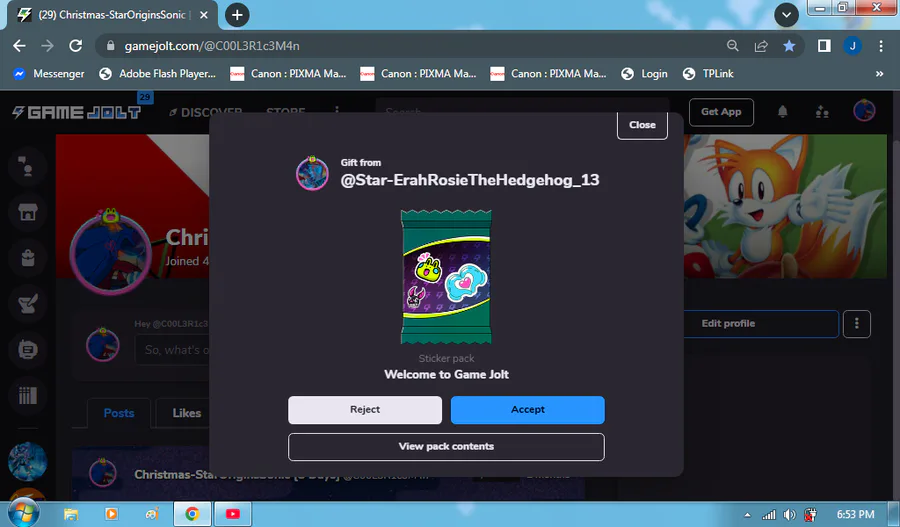Click the Edit profile button
The width and height of the screenshot is (900, 527).
[728, 324]
